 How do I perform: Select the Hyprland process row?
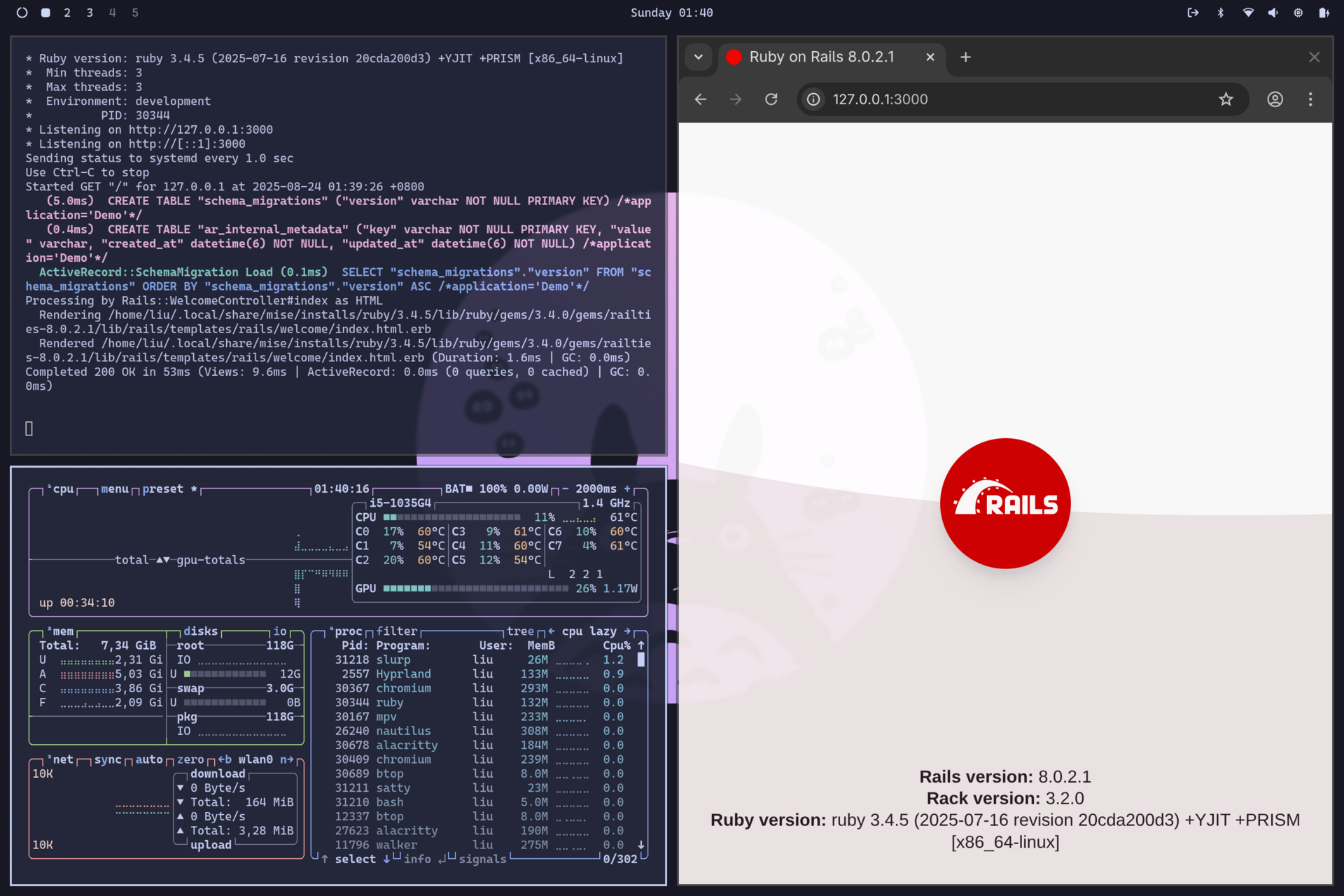coord(479,674)
